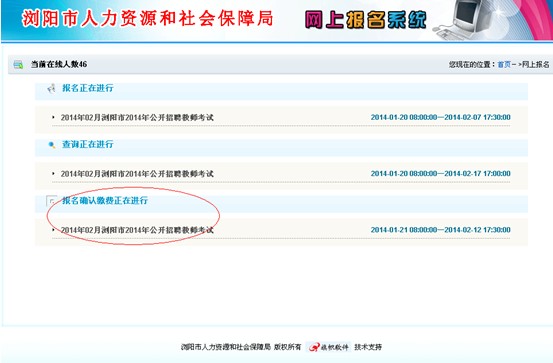Click the 网上报名系统 banner title

pyautogui.click(x=366, y=20)
